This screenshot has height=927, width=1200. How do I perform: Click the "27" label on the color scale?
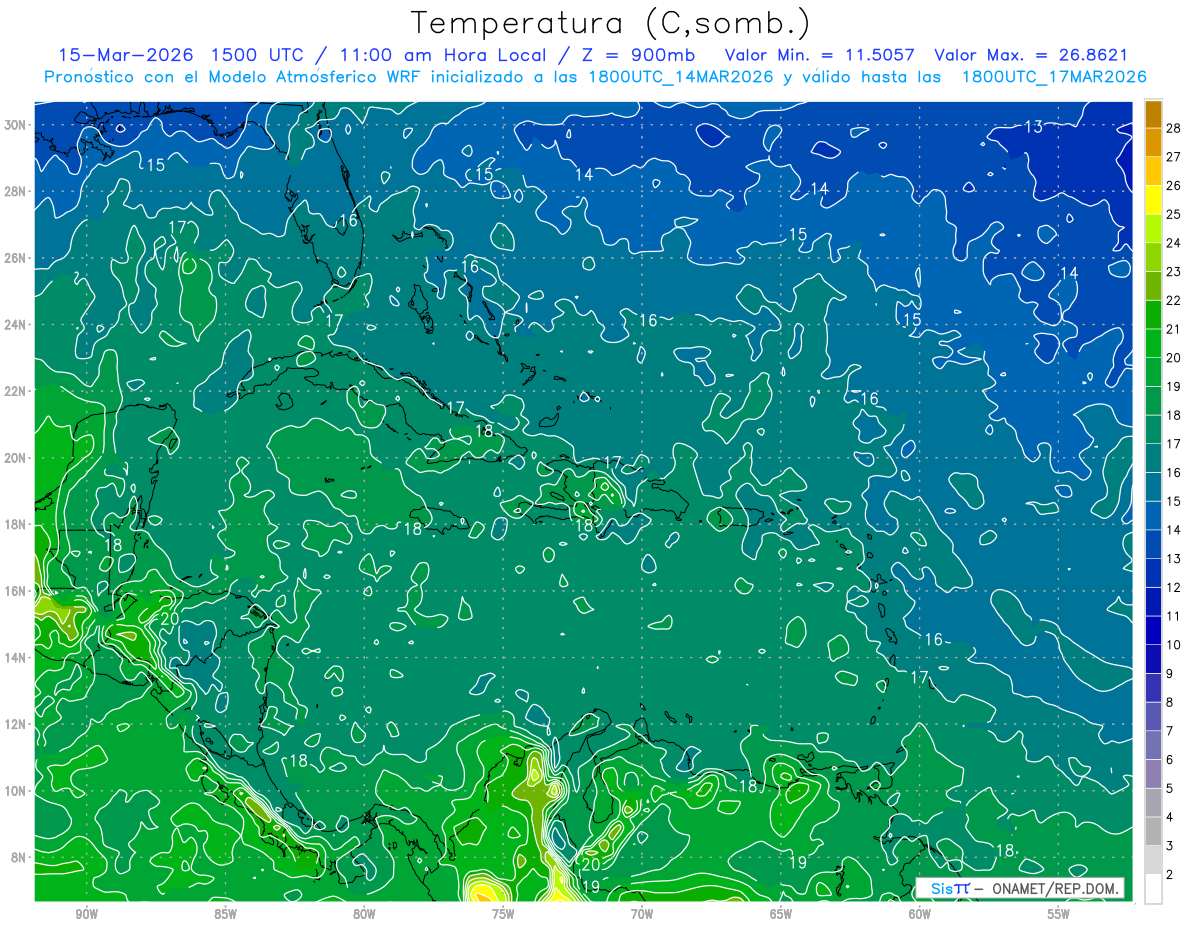[x=1174, y=157]
